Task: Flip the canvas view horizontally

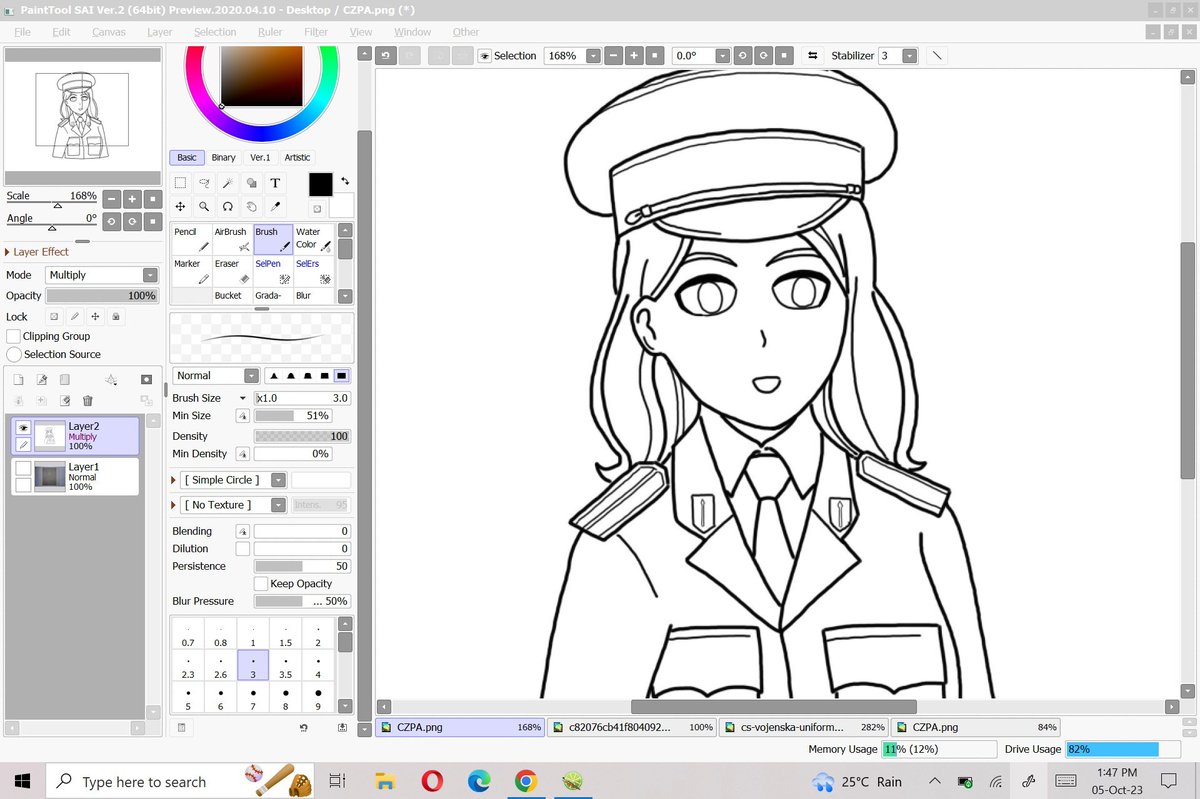Action: point(812,56)
